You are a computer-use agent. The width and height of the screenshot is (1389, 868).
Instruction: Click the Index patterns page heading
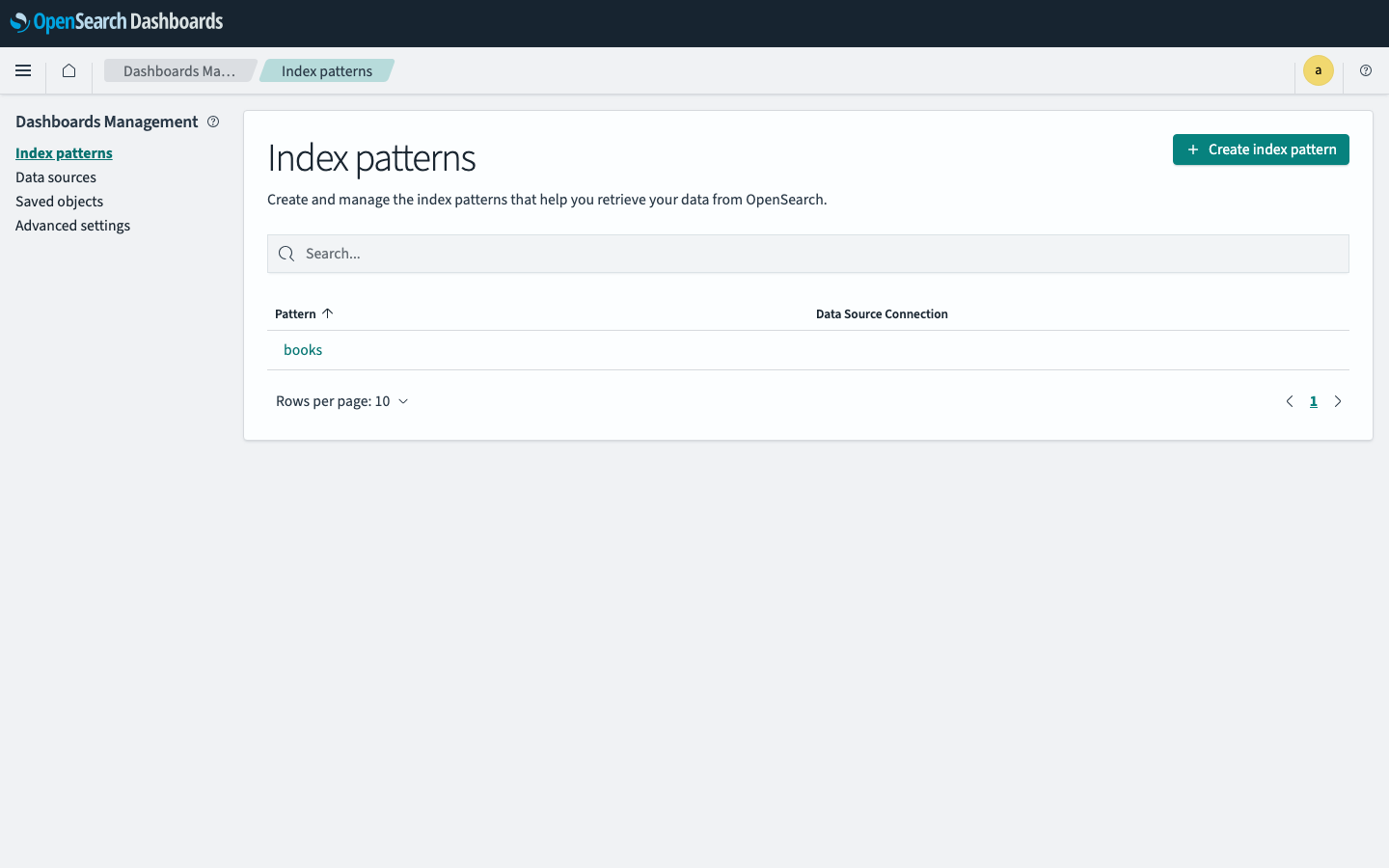point(371,158)
